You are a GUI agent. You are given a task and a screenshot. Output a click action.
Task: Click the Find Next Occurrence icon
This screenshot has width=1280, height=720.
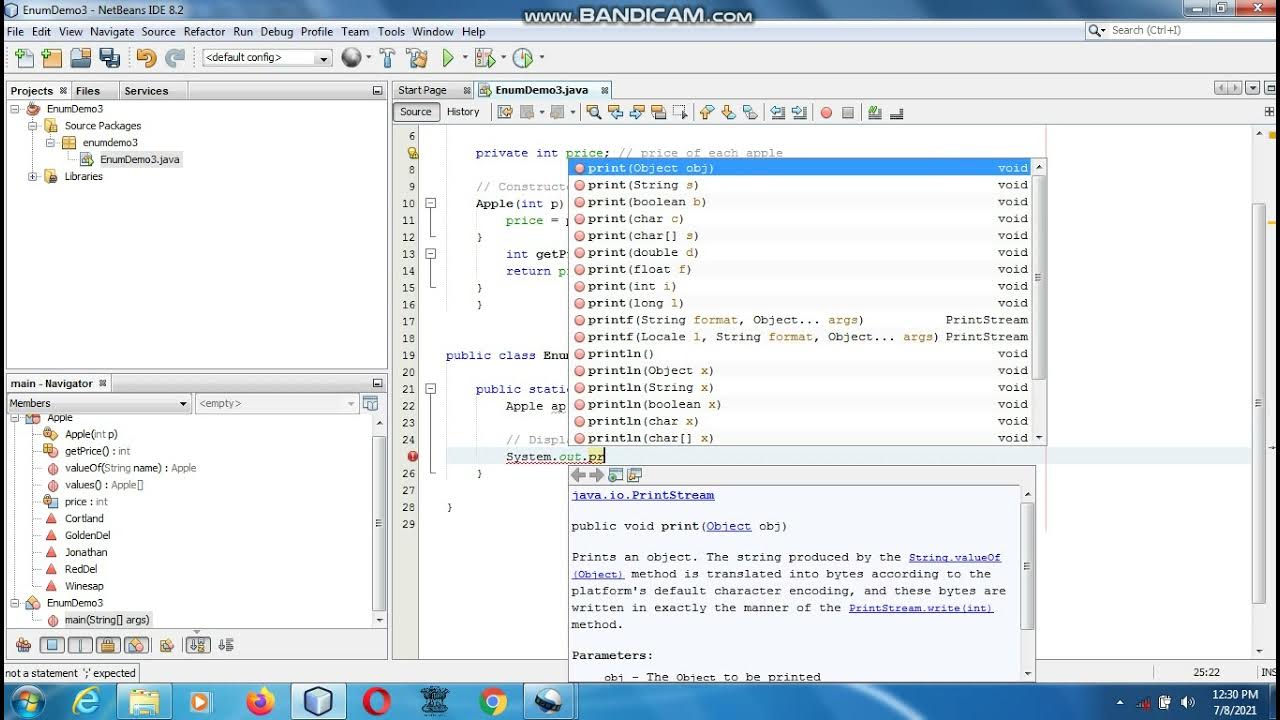pos(636,112)
